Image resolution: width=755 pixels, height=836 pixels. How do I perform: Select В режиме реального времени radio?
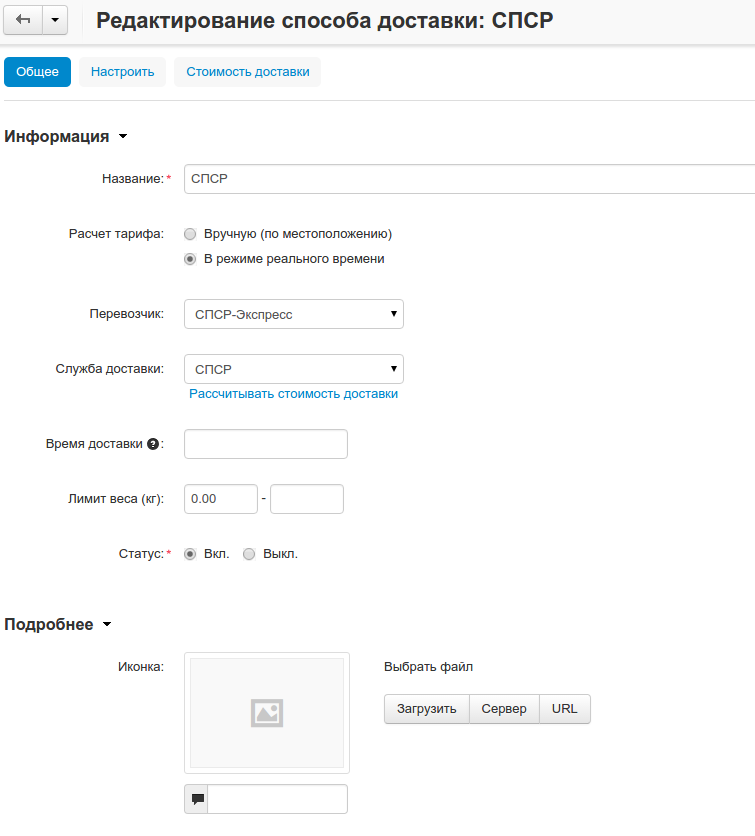[190, 259]
